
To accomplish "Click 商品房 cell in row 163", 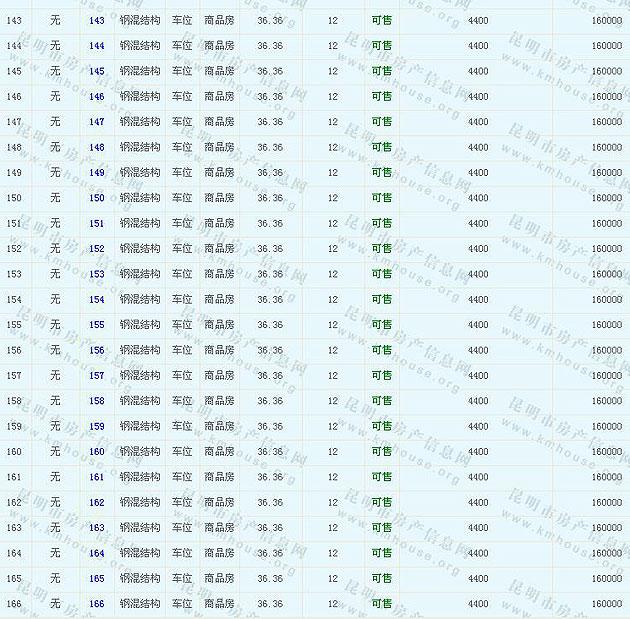I will [219, 528].
